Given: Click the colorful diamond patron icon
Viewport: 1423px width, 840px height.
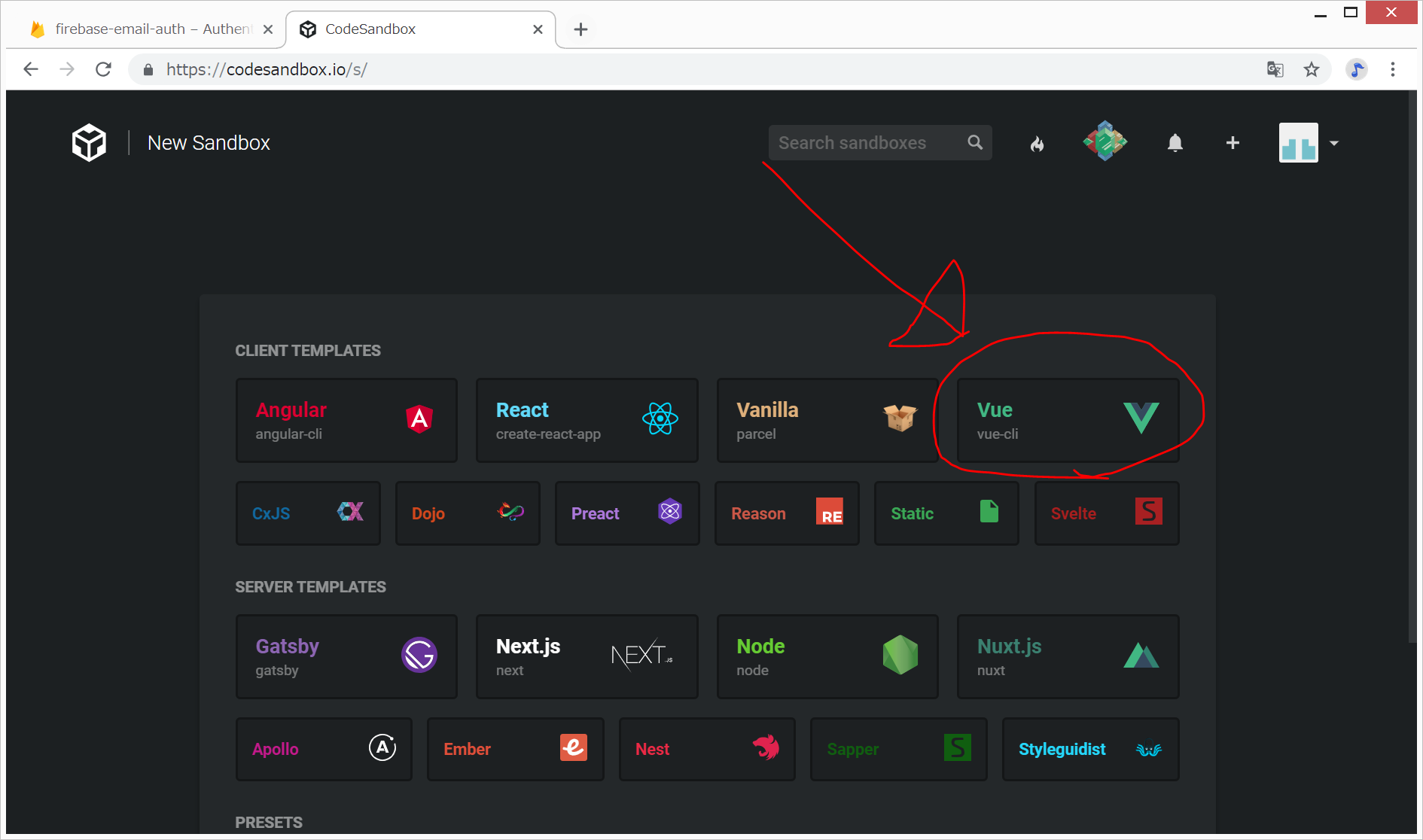Looking at the screenshot, I should [x=1105, y=142].
